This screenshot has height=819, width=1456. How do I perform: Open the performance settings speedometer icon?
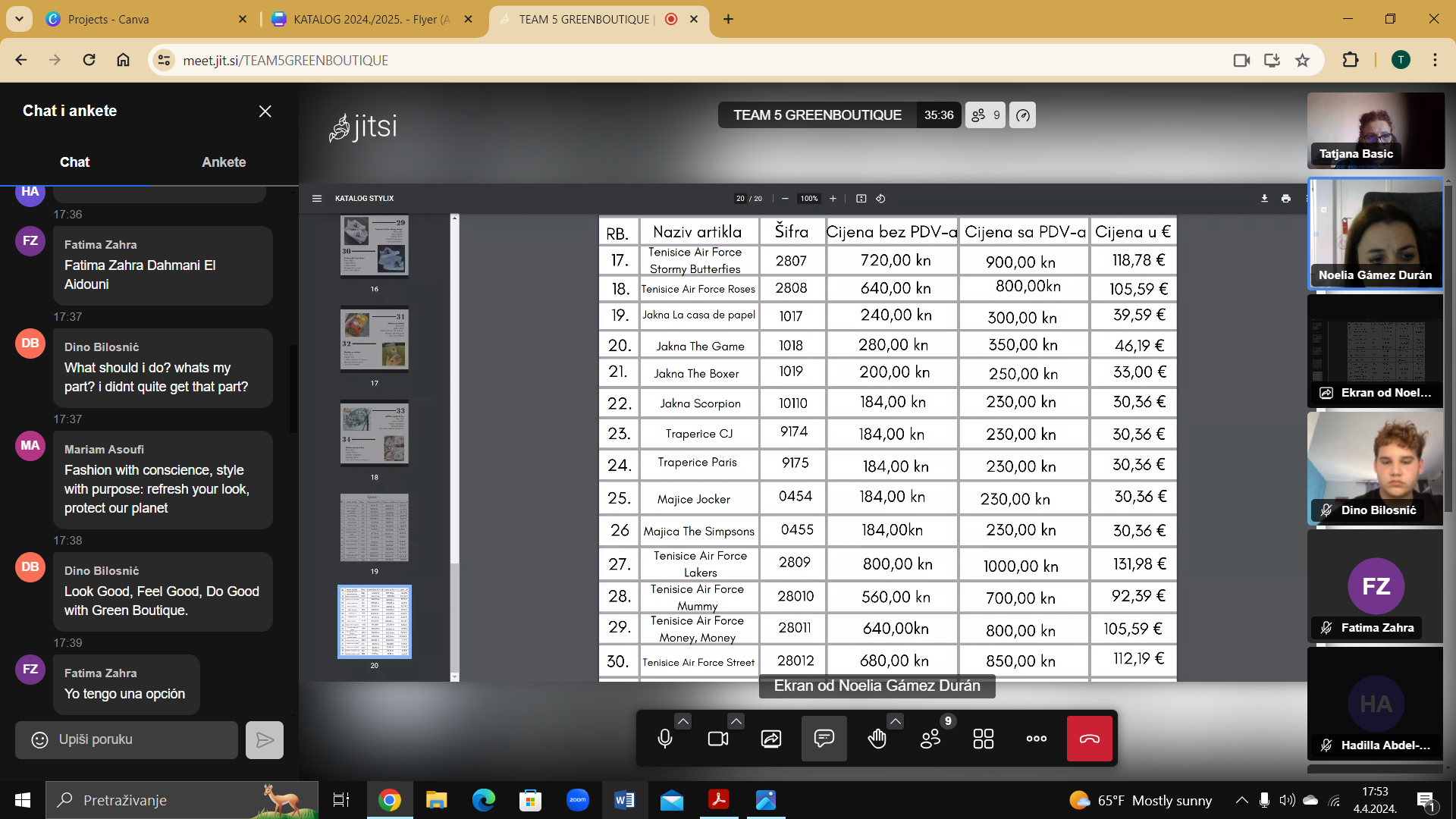[1023, 115]
